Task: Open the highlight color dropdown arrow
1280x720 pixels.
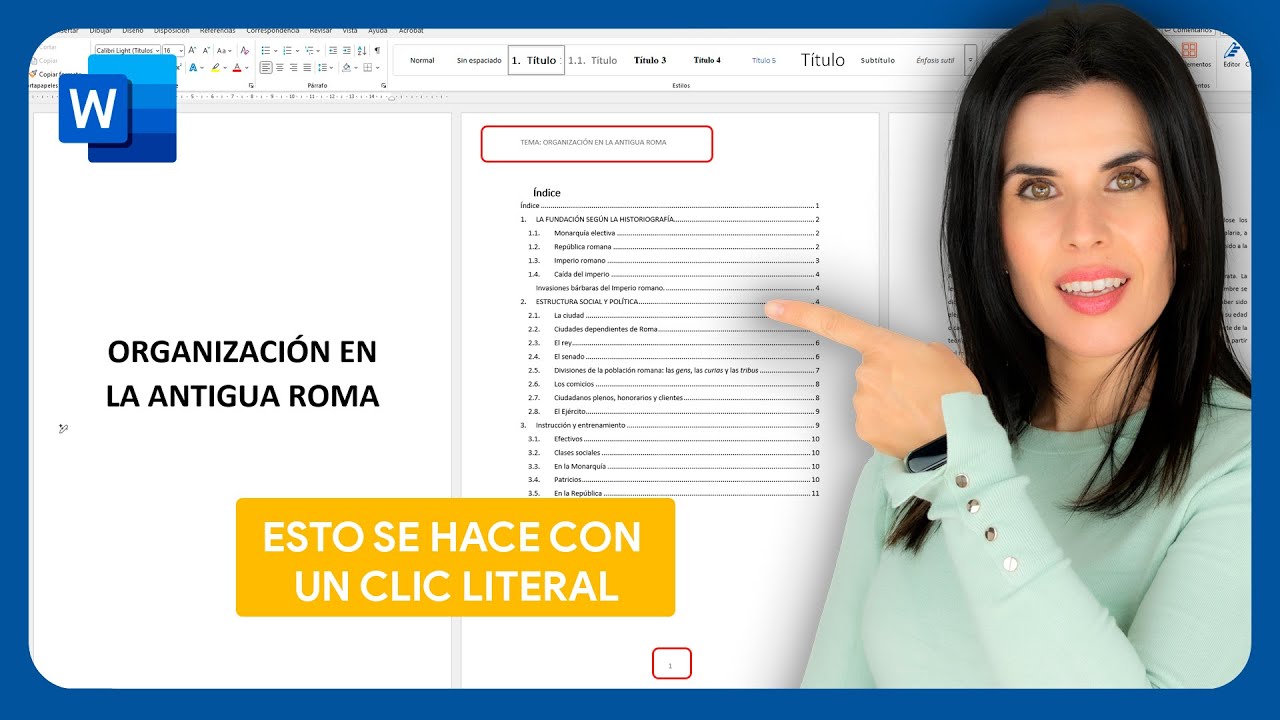Action: pos(225,67)
